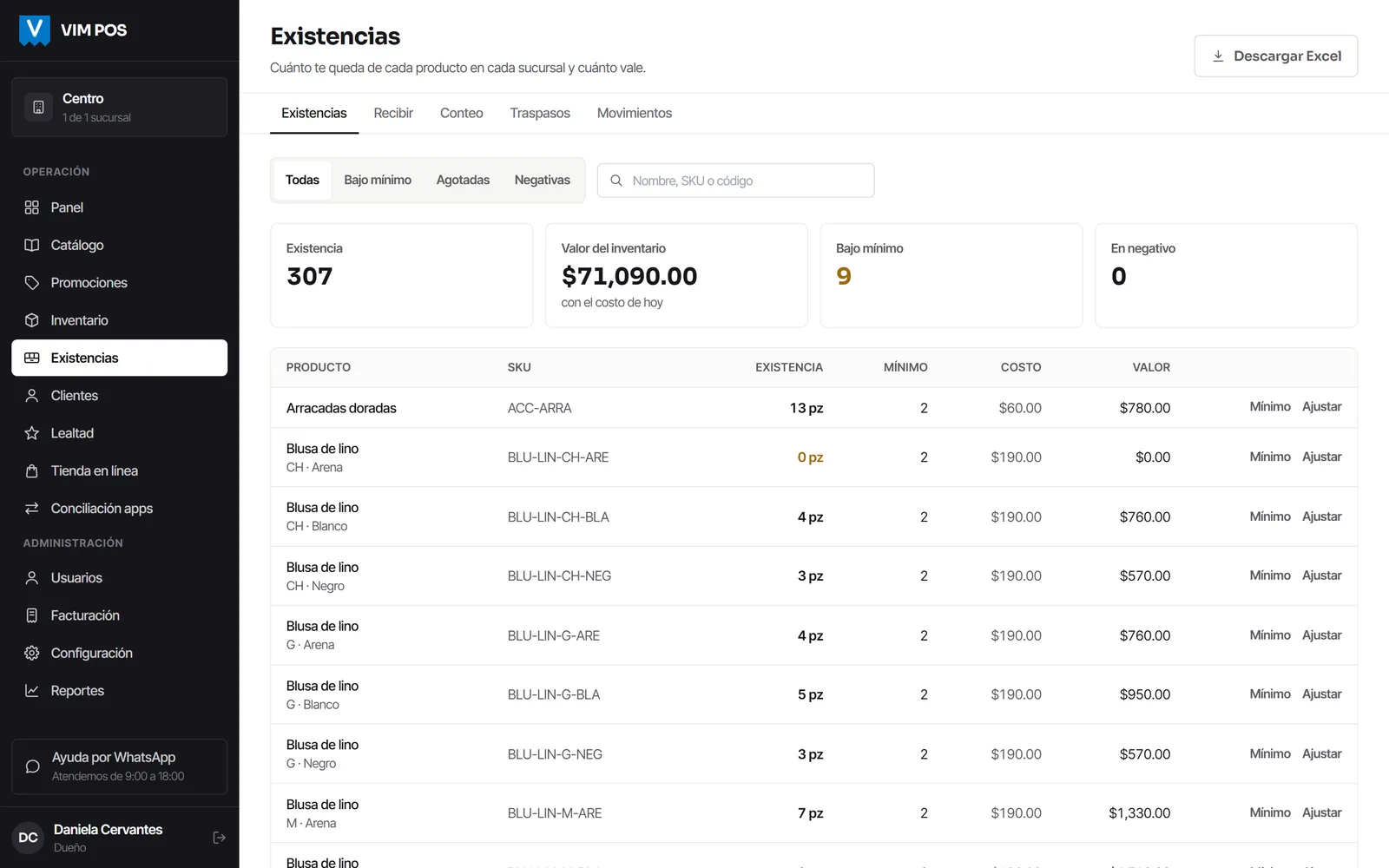This screenshot has width=1389, height=868.
Task: Click the Facturación receipt icon
Action: tap(32, 615)
